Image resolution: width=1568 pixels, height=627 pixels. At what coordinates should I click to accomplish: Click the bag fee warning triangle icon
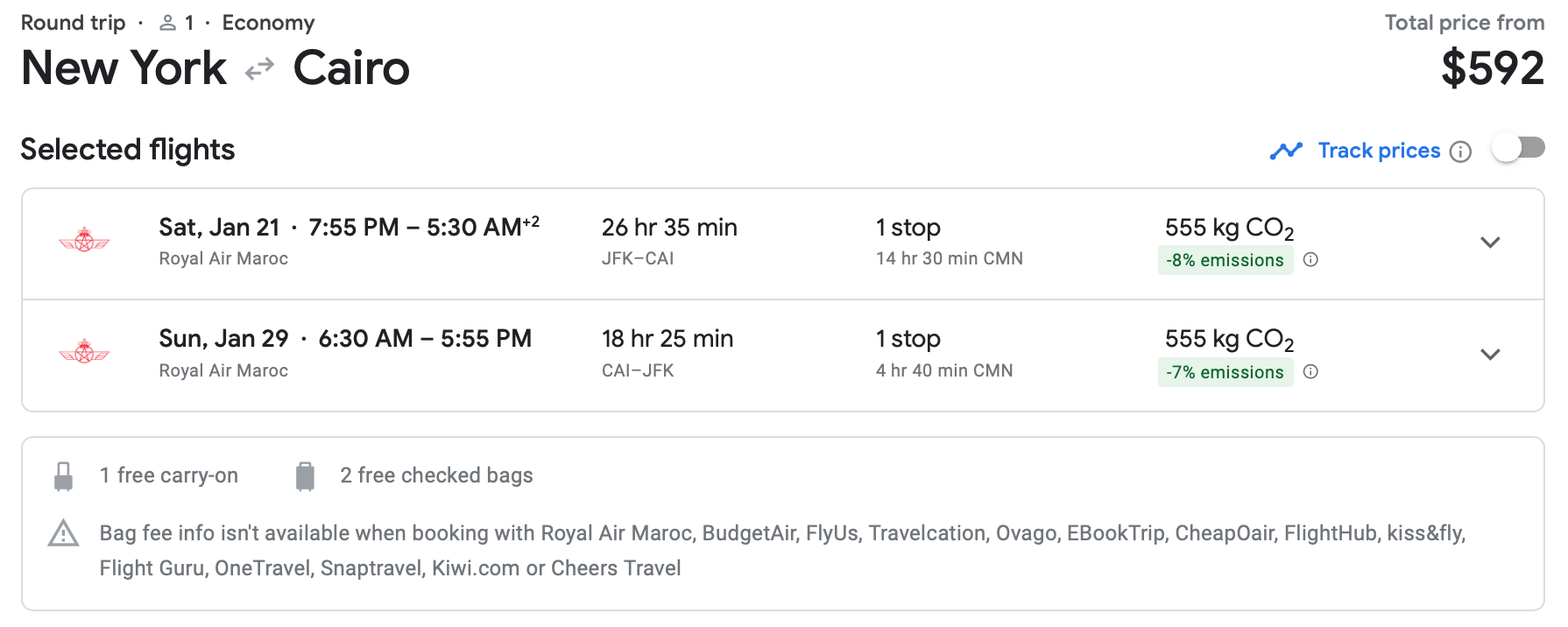point(63,533)
